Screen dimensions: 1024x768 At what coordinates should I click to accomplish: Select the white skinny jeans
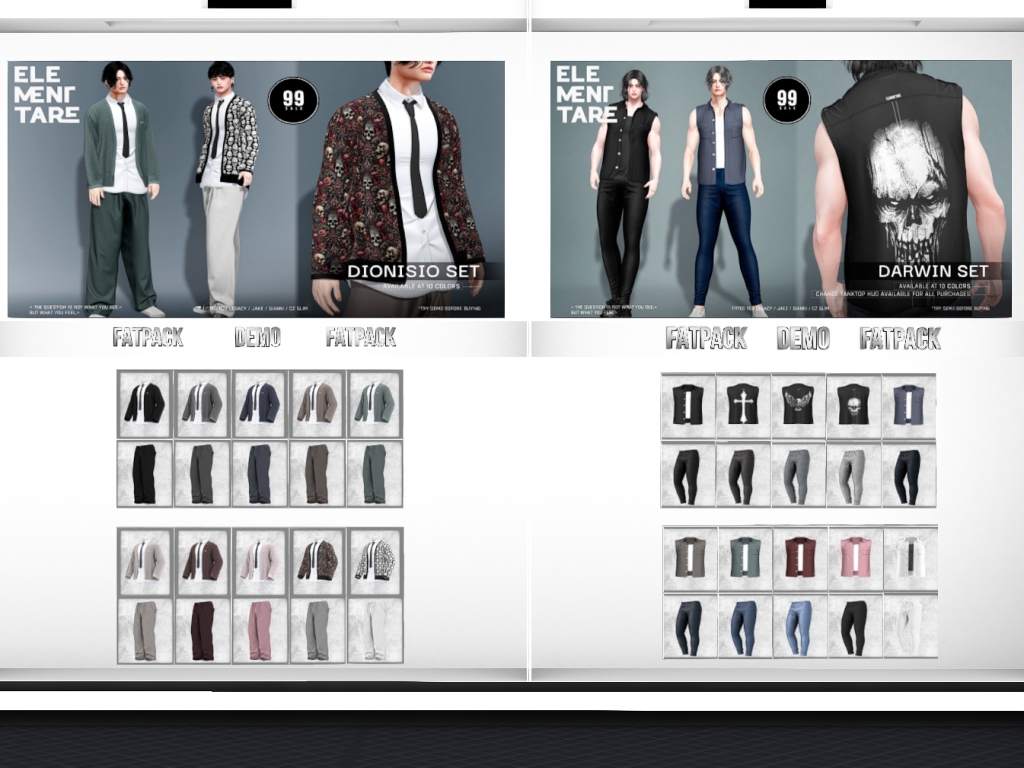tap(910, 627)
